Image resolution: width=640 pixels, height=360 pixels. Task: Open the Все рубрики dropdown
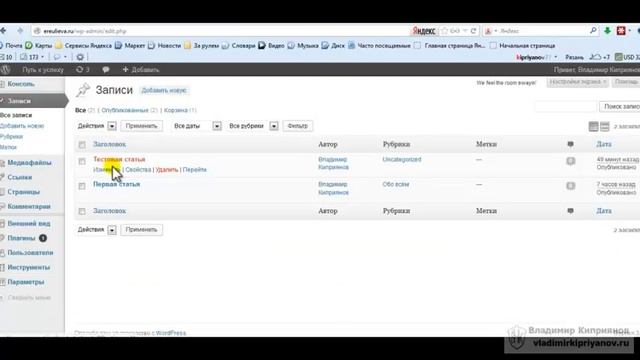pyautogui.click(x=253, y=126)
